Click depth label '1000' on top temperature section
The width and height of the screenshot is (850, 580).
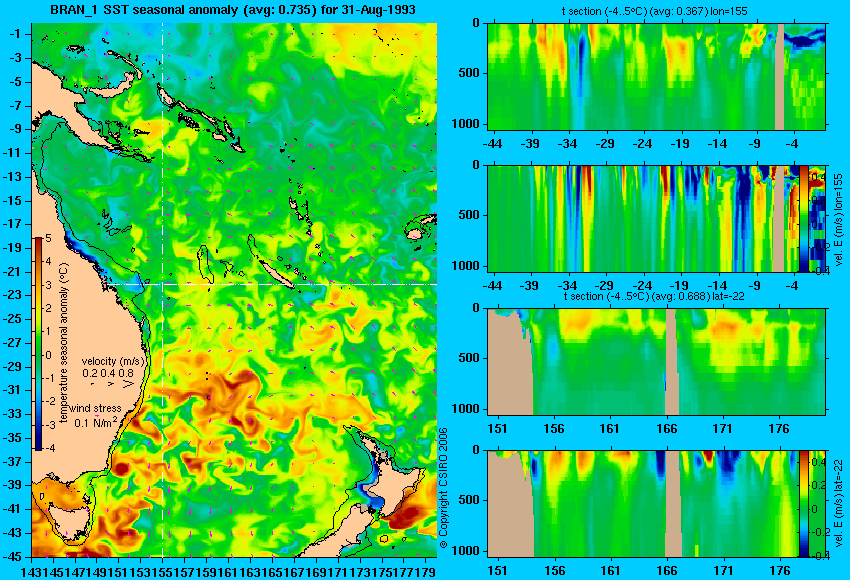coord(466,124)
